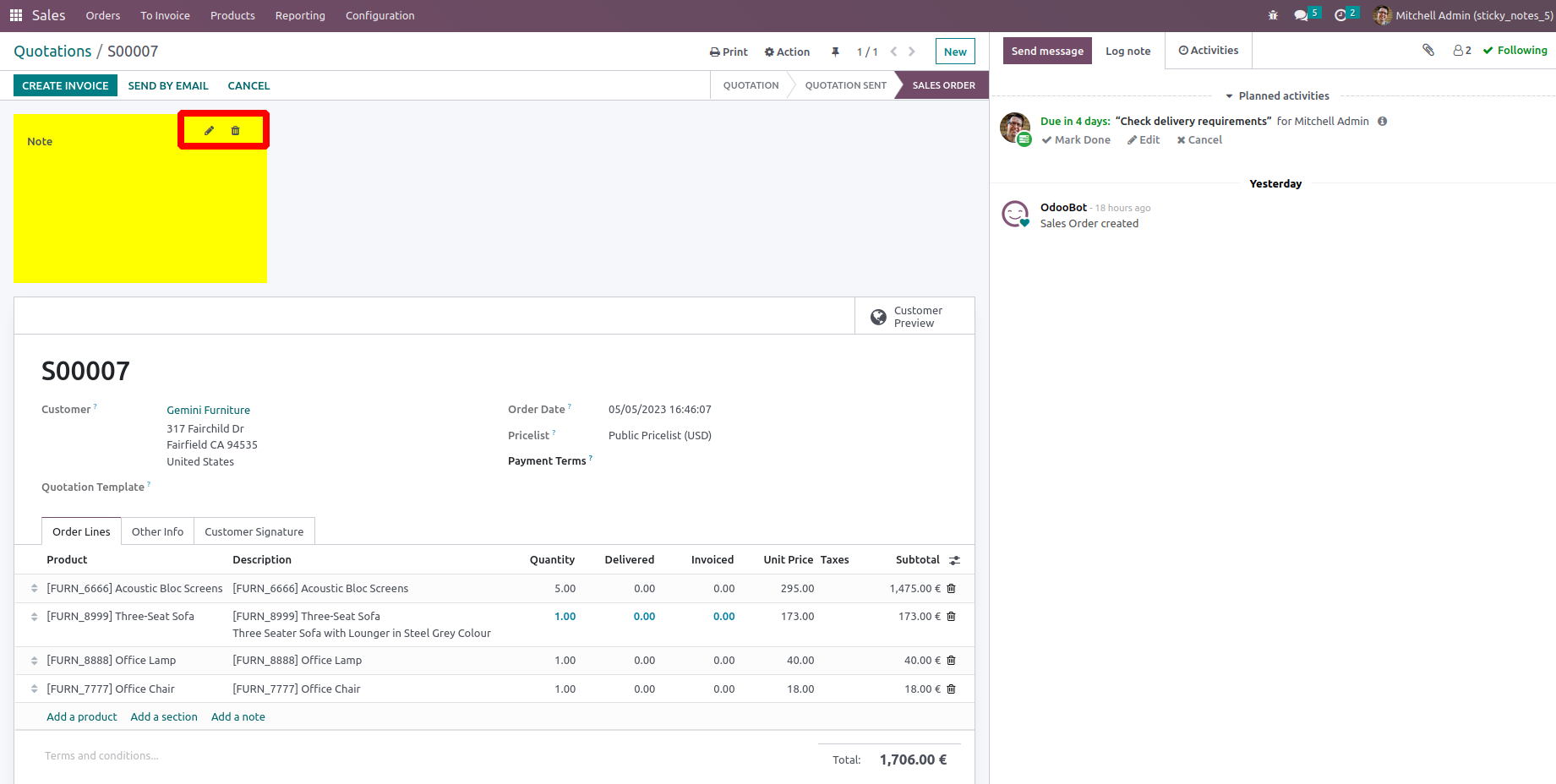
Task: Delete the sticky note with trash icon
Action: point(236,131)
